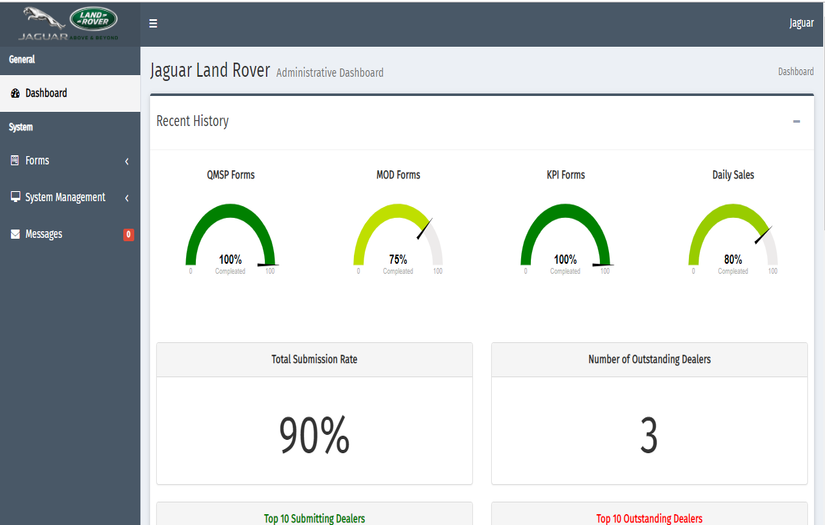Click the Dashboard gauge icon in sidebar
Viewport: 825px width, 525px height.
point(15,93)
